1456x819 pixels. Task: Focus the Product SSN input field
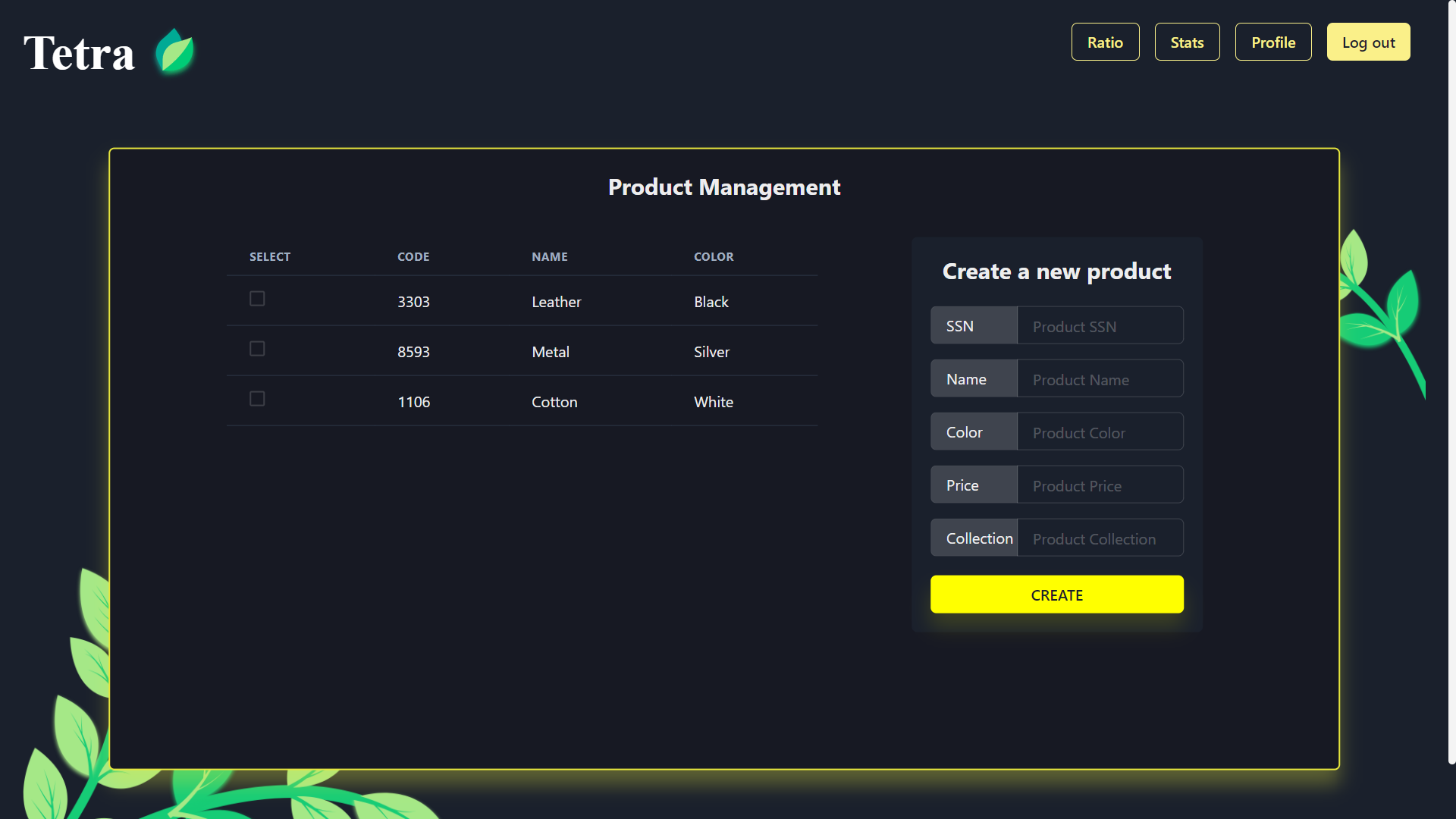click(x=1099, y=326)
